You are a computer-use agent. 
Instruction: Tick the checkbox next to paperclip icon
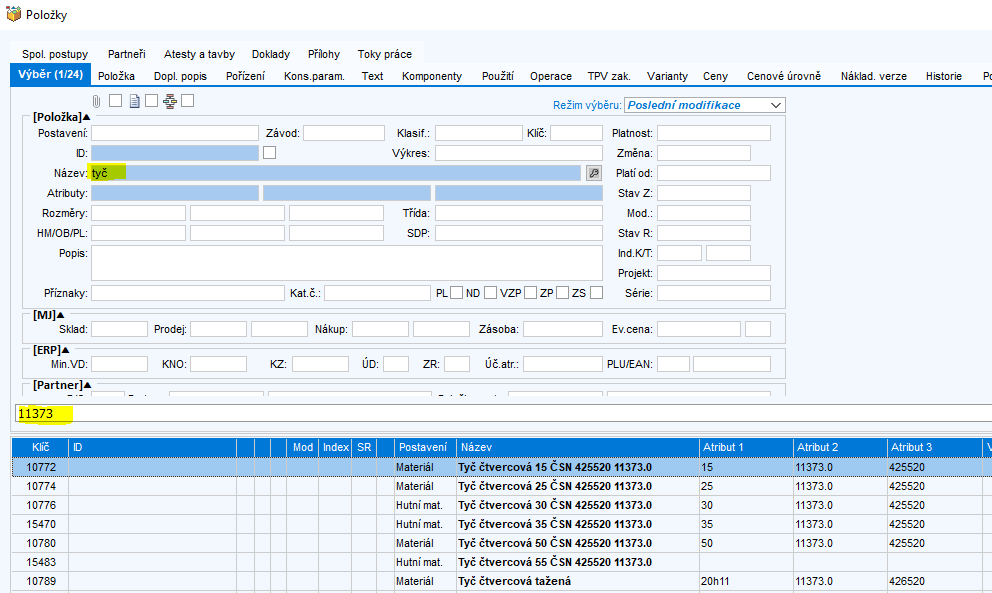pos(115,101)
